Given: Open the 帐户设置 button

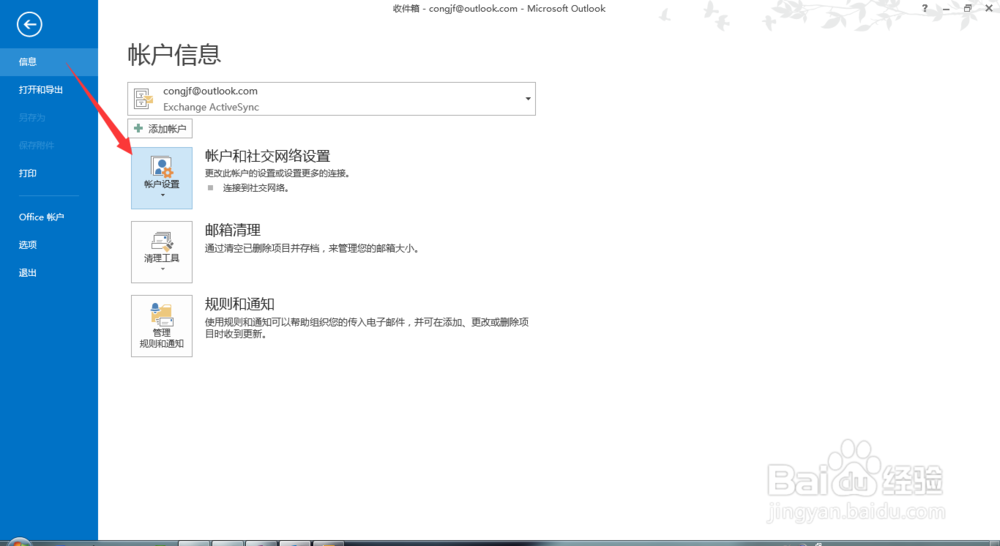Looking at the screenshot, I should [162, 178].
